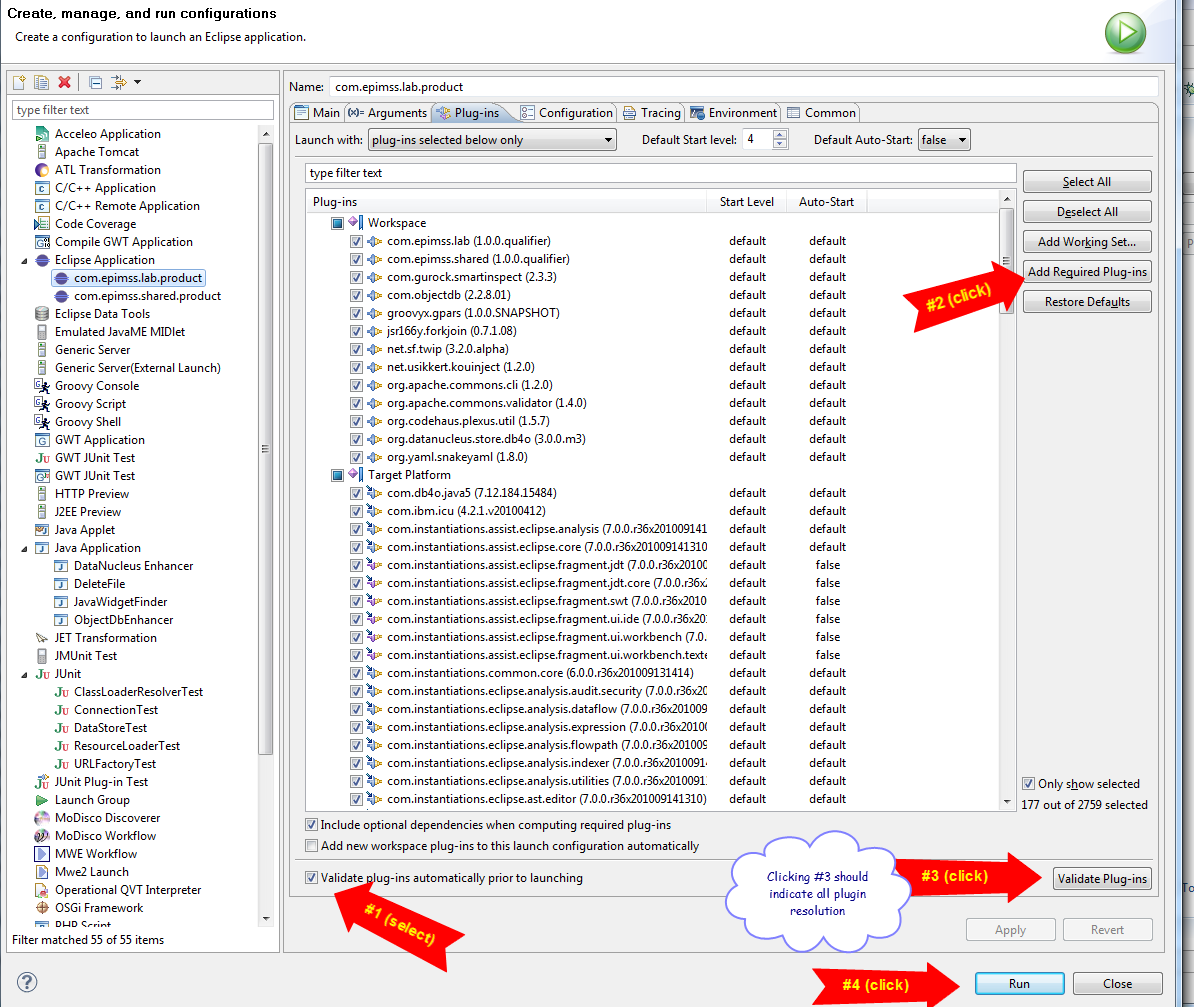The height and width of the screenshot is (1007, 1194).
Task: Open the Tracing tab
Action: [652, 113]
